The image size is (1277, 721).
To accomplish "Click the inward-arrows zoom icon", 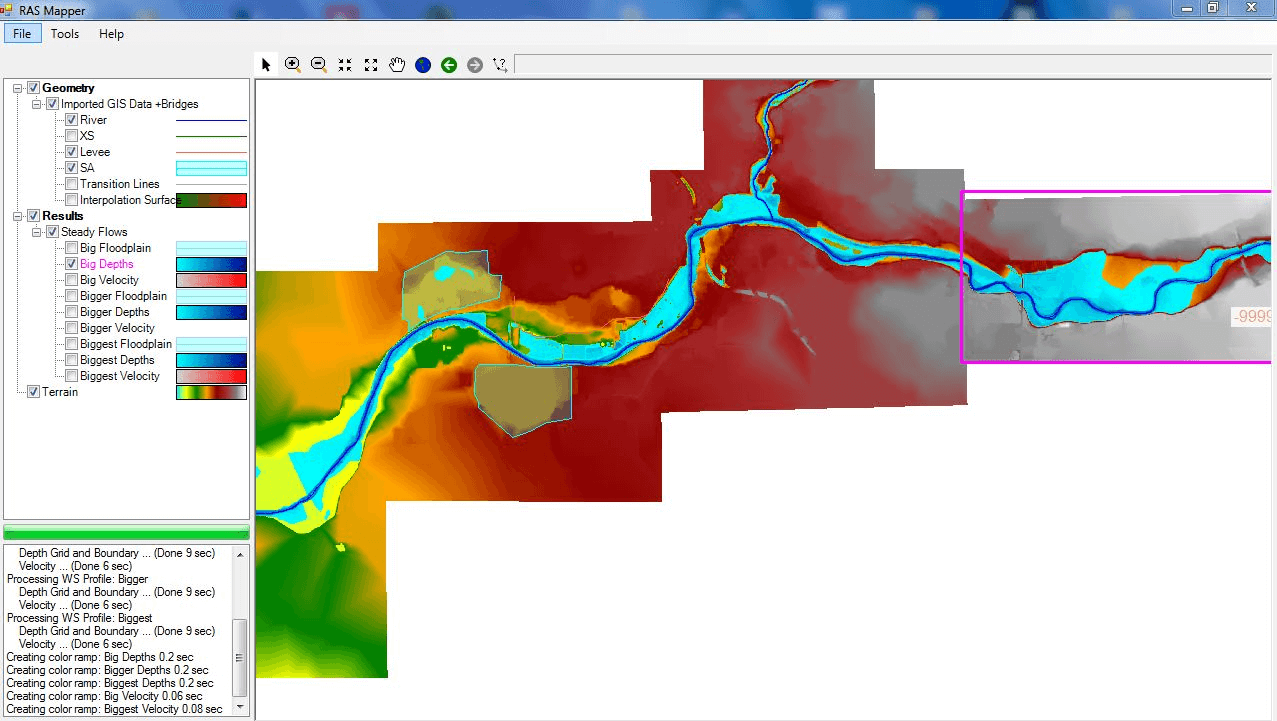I will coord(345,65).
